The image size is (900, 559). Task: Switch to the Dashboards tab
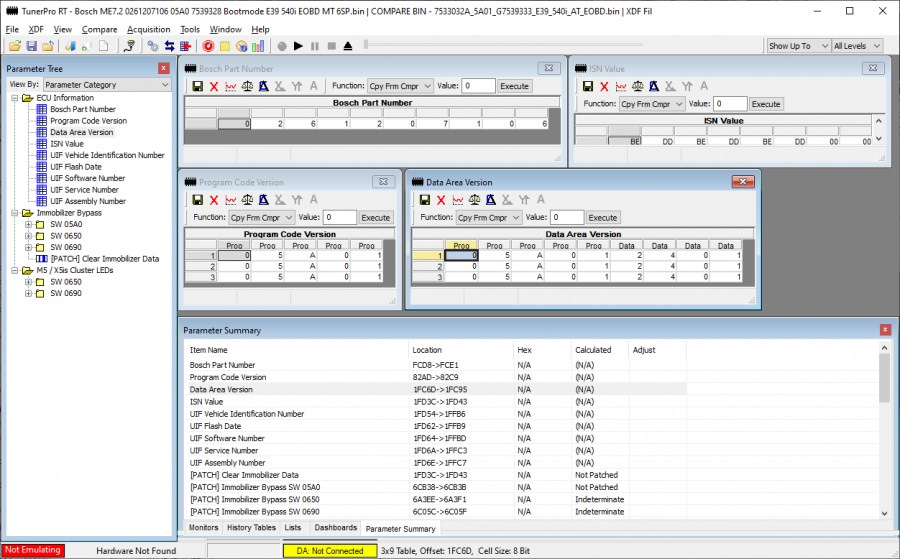(336, 527)
